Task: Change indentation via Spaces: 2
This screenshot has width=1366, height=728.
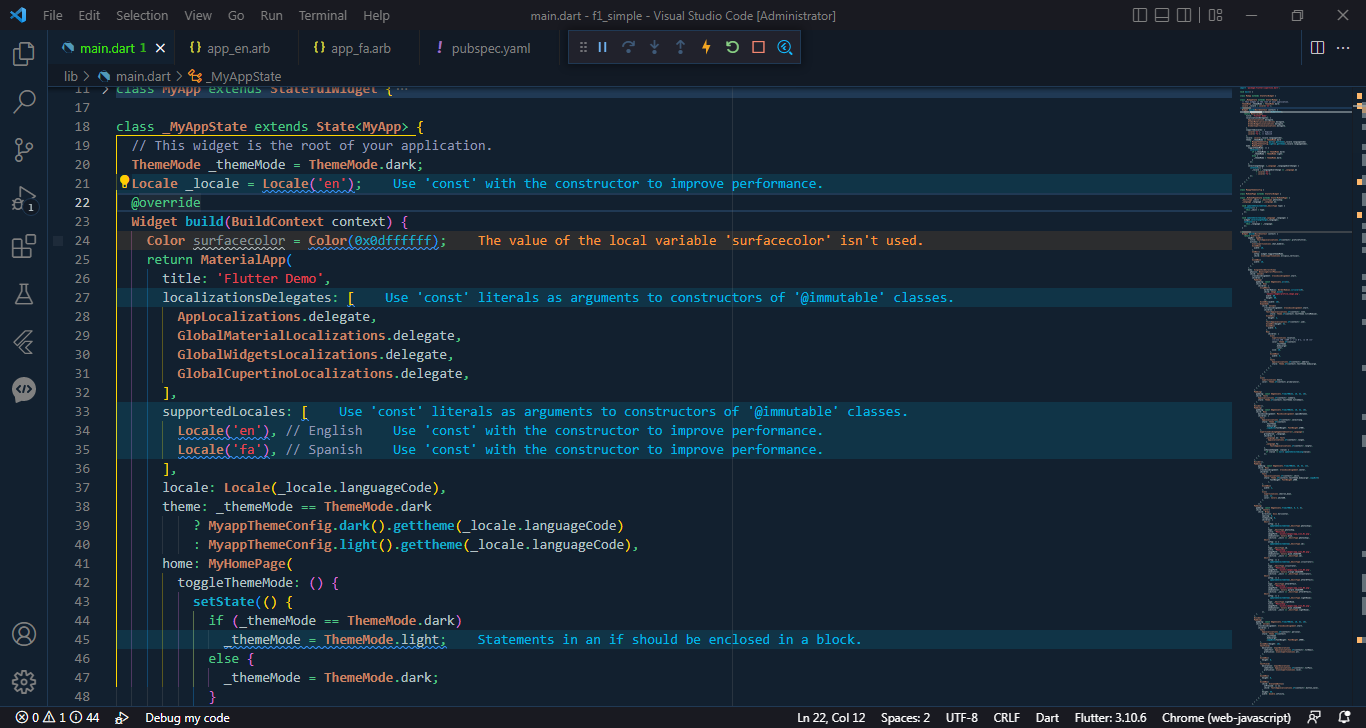Action: (905, 717)
